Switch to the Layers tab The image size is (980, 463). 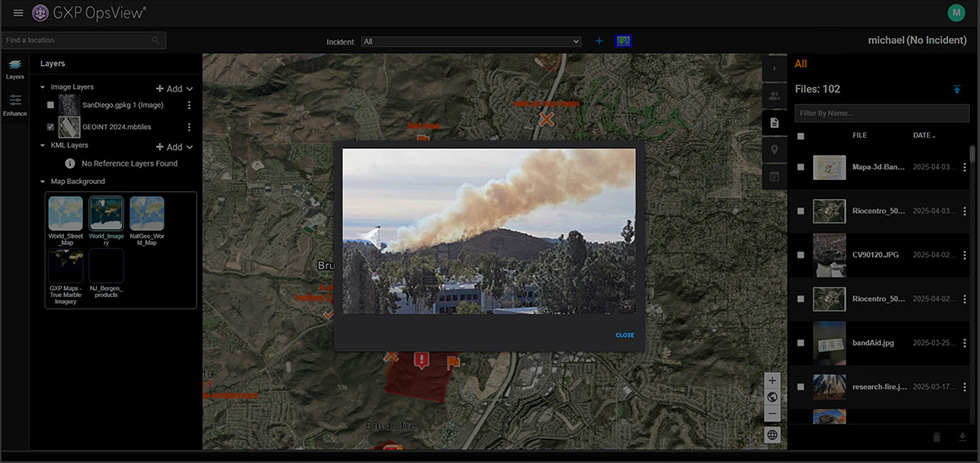coord(15,67)
